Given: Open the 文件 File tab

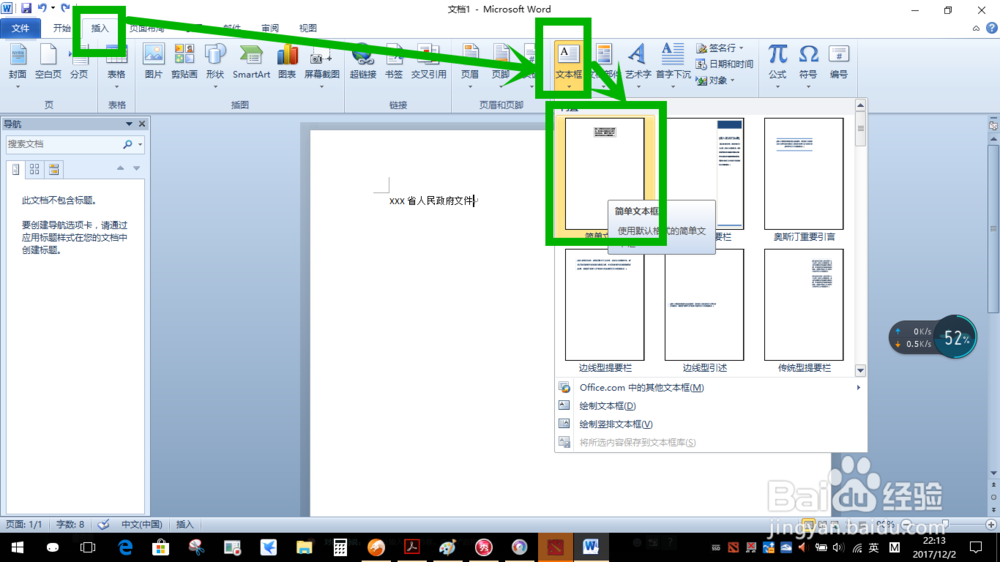Looking at the screenshot, I should pos(20,28).
